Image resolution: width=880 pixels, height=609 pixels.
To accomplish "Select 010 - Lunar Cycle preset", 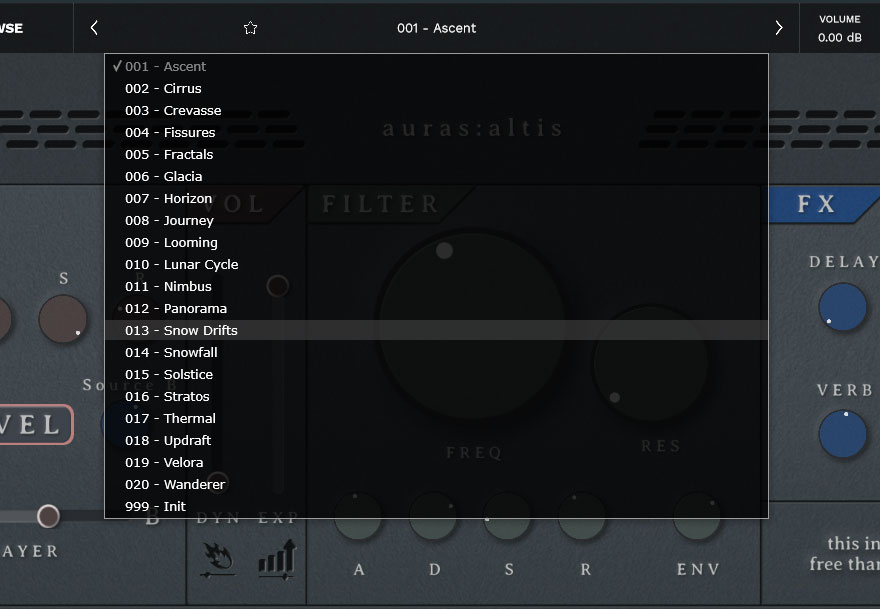I will pyautogui.click(x=181, y=264).
